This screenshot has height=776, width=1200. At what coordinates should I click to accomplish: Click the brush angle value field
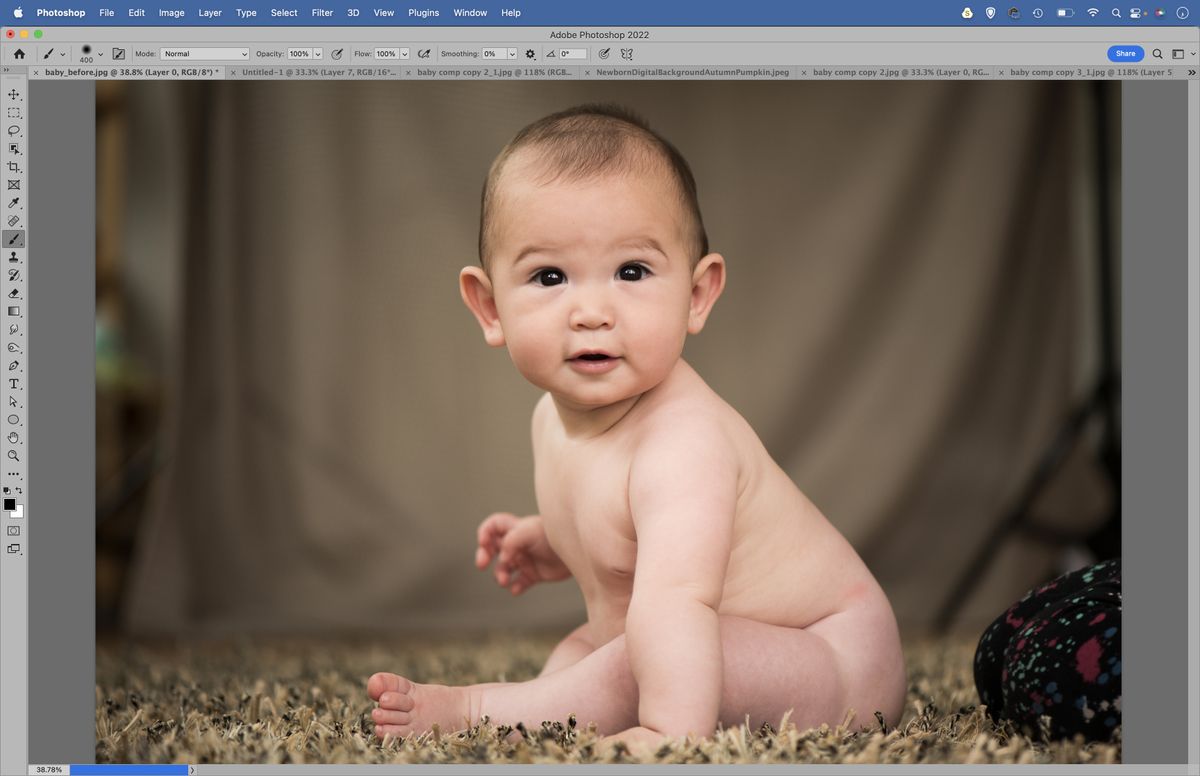tap(572, 54)
